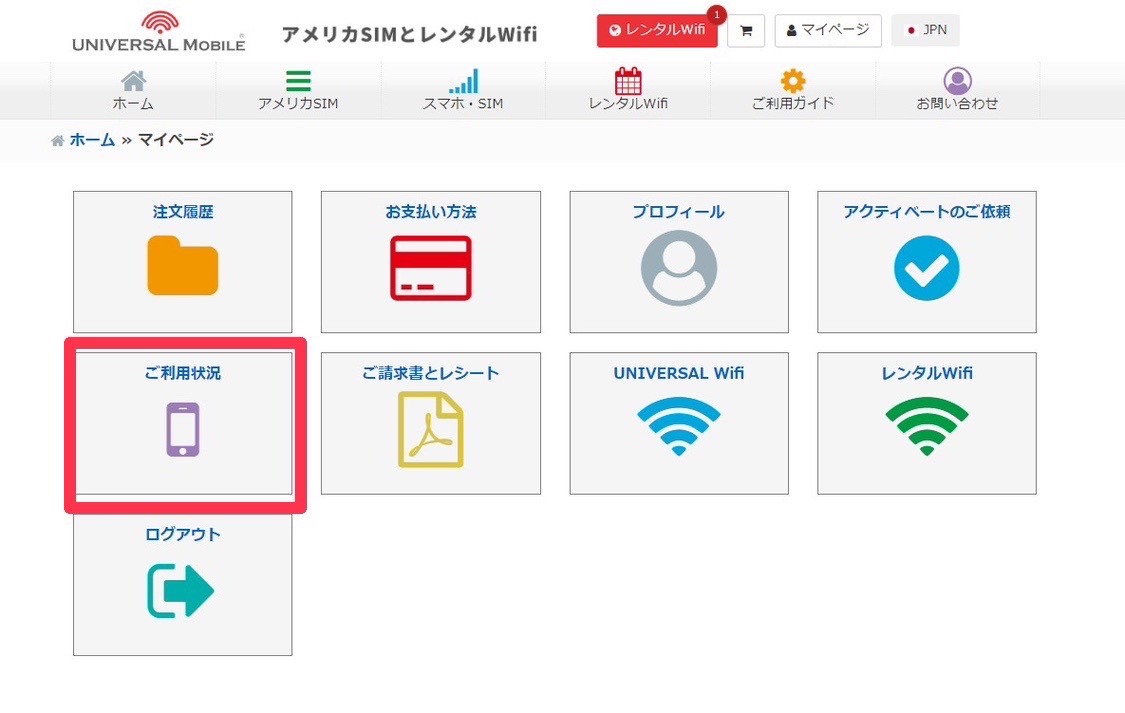
Task: Follow the ホーム breadcrumb link
Action: (x=93, y=140)
